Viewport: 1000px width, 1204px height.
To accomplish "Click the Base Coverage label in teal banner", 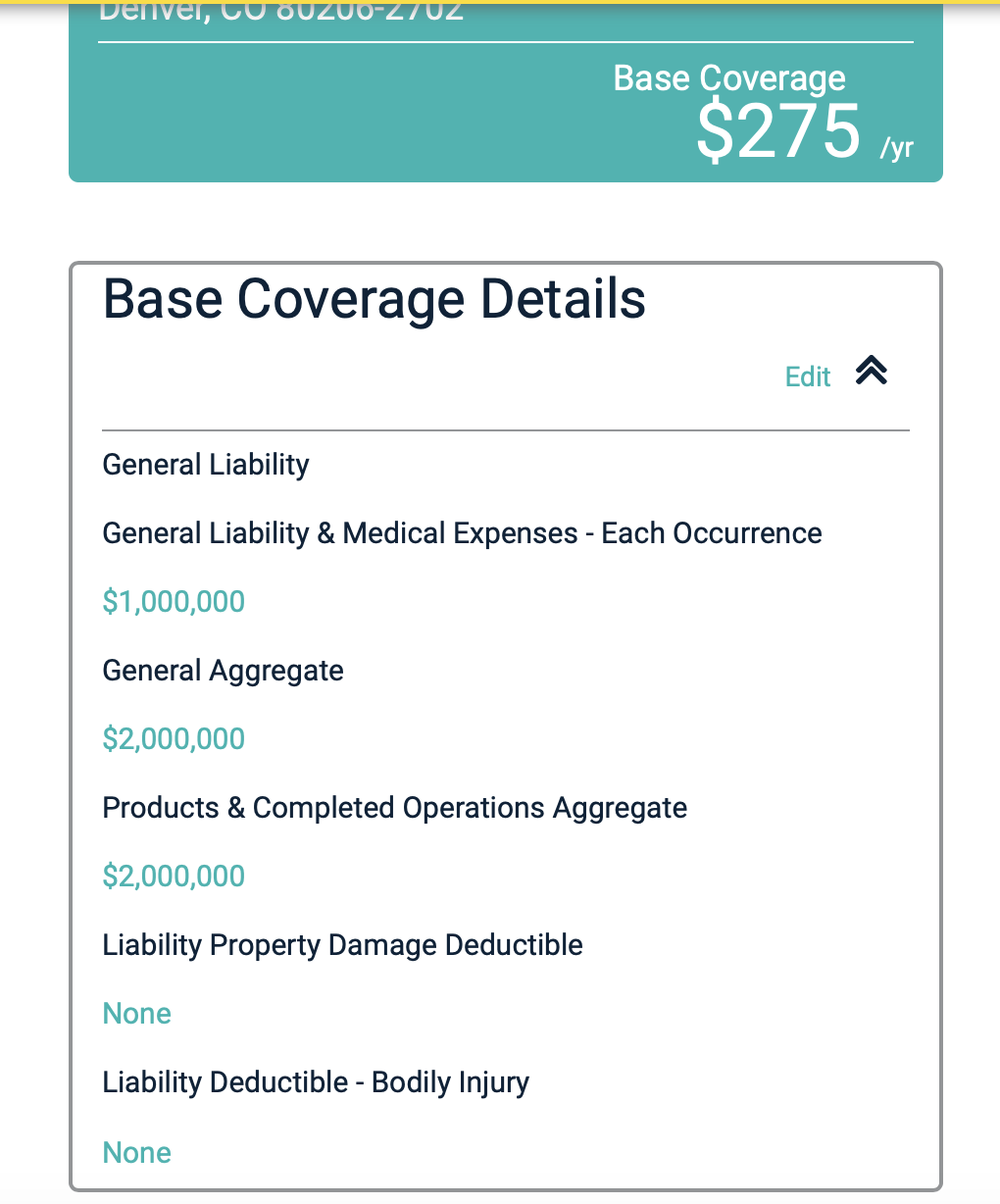I will point(729,78).
